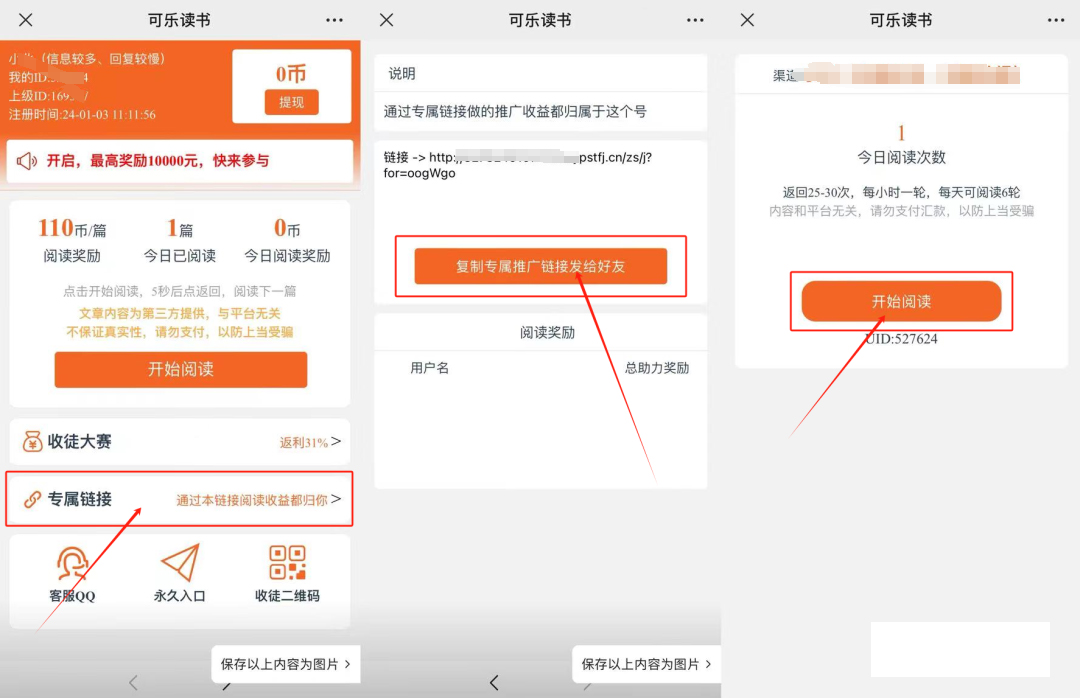The height and width of the screenshot is (698, 1080).
Task: Expand 保存以上内容为图片 in the middle panel
Action: 646,664
